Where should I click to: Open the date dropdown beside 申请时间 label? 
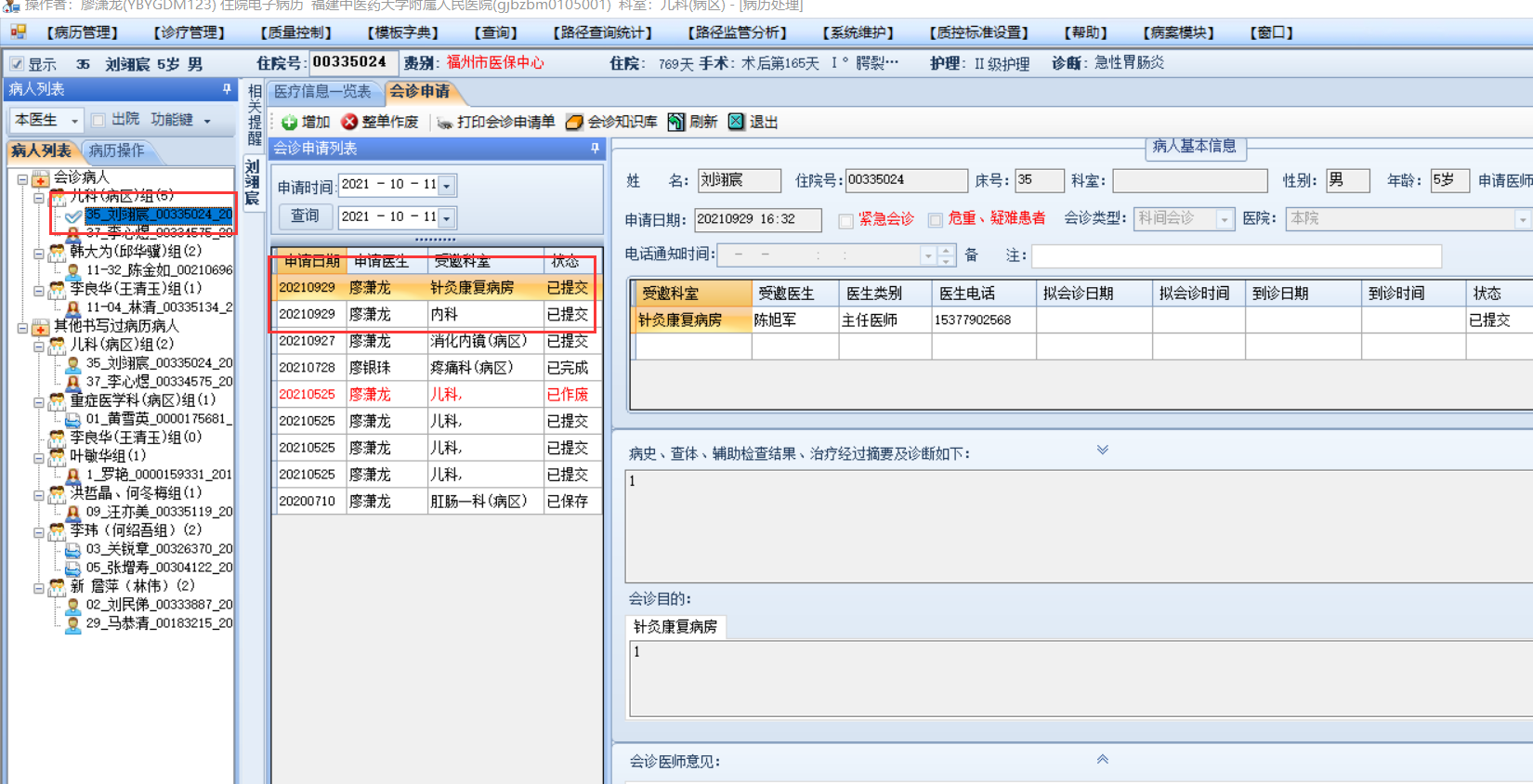[x=447, y=186]
